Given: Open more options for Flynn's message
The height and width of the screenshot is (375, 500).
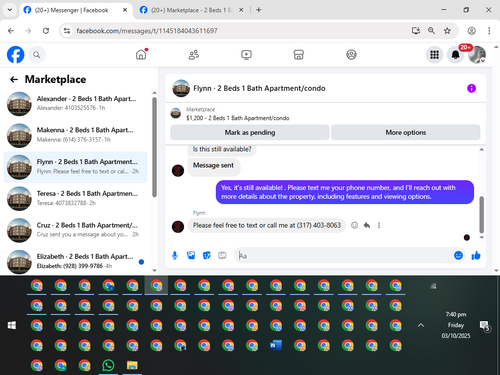Looking at the screenshot, I should point(379,225).
